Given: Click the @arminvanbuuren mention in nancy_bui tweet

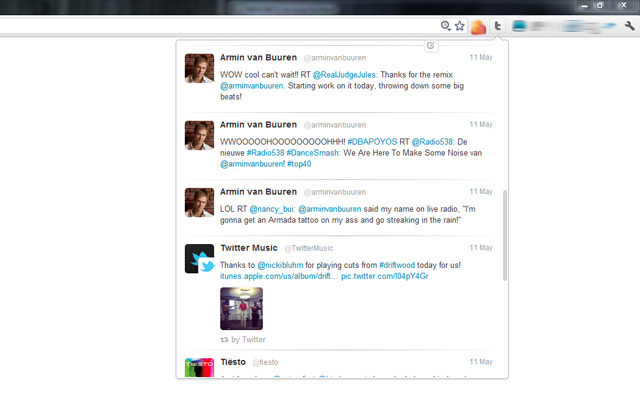Looking at the screenshot, I should pos(330,209).
